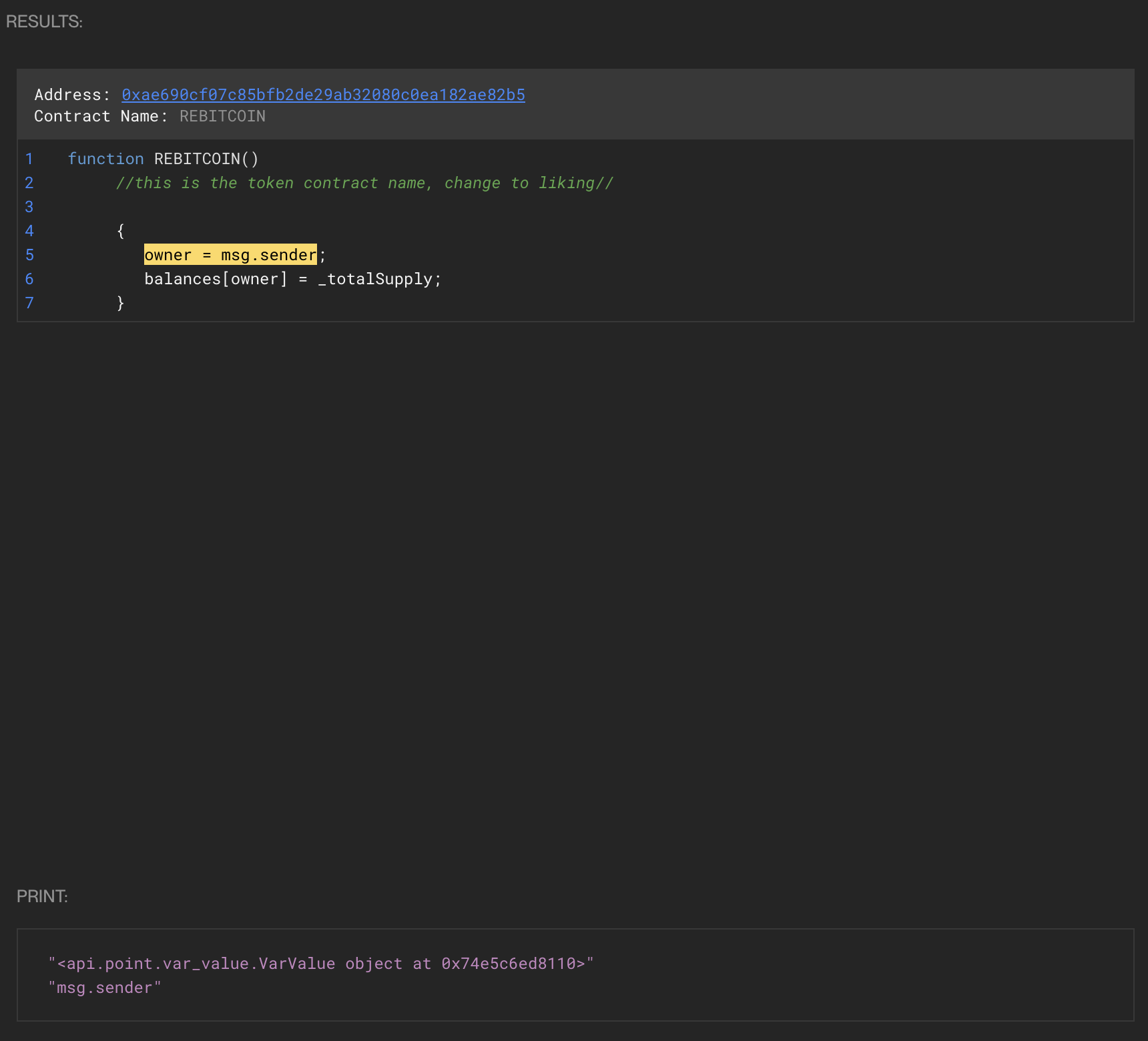The image size is (1148, 1041).
Task: Click line number 7 in the gutter
Action: point(29,303)
